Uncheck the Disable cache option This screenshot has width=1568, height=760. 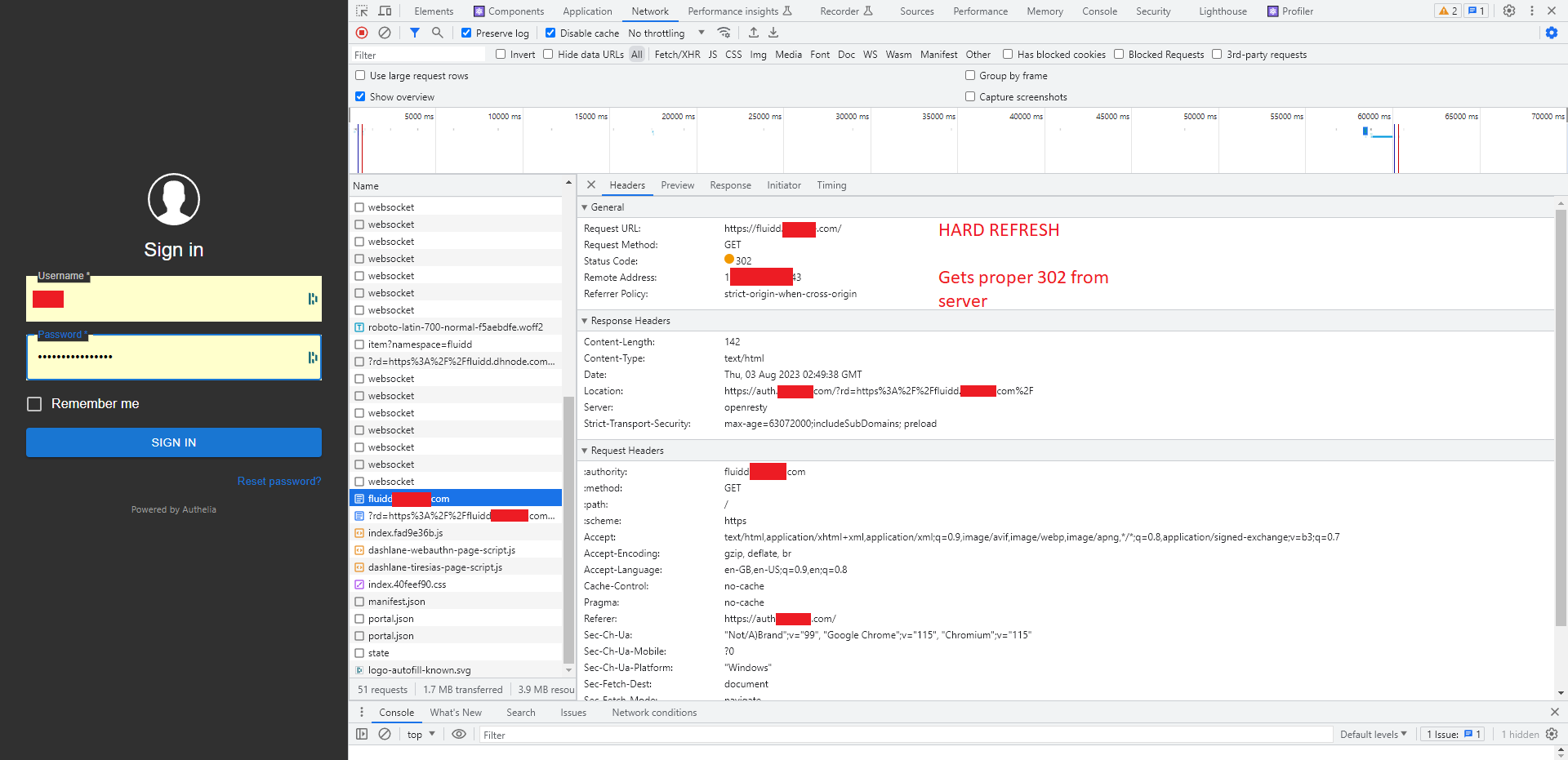tap(551, 33)
